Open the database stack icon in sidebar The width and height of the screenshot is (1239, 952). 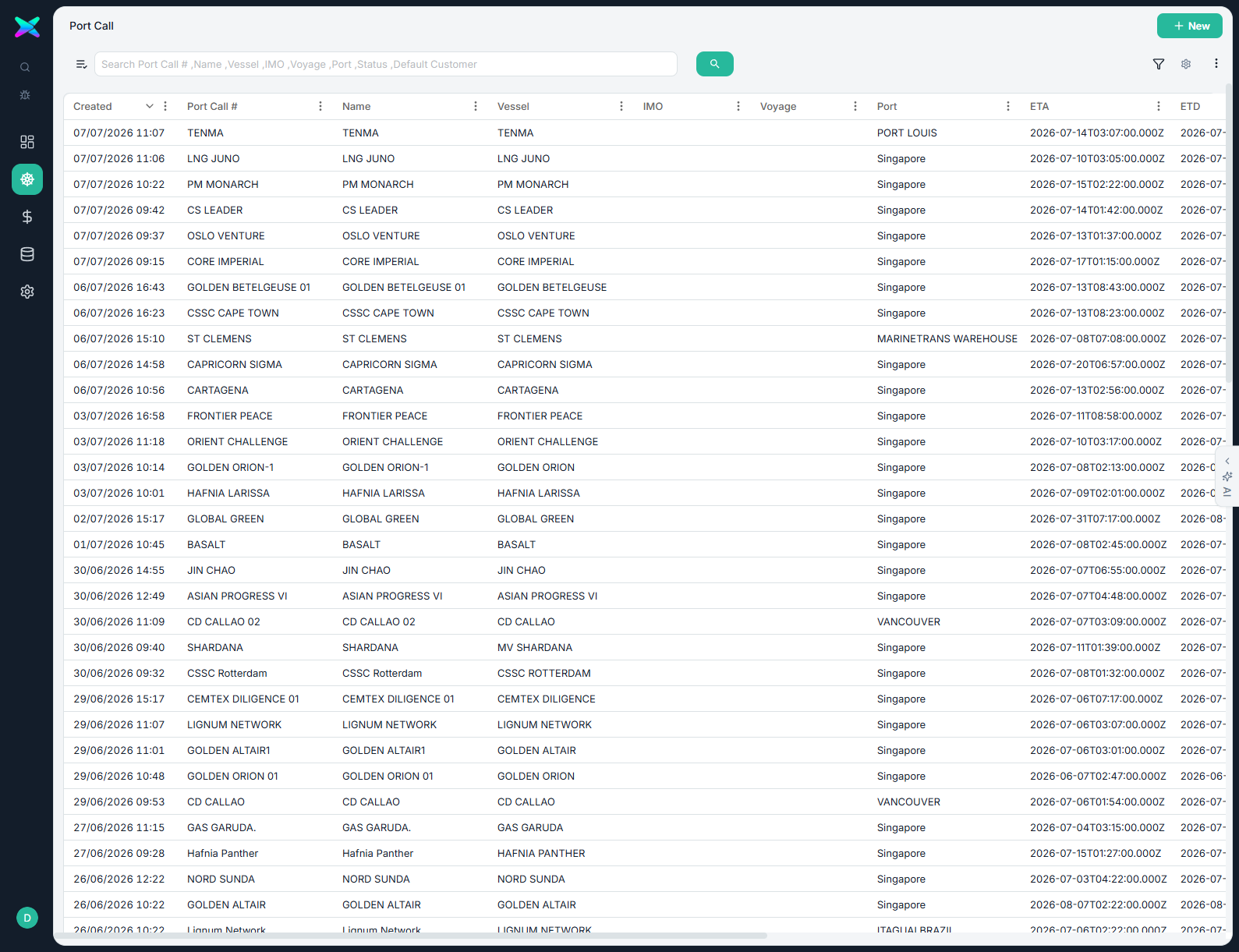point(27,254)
